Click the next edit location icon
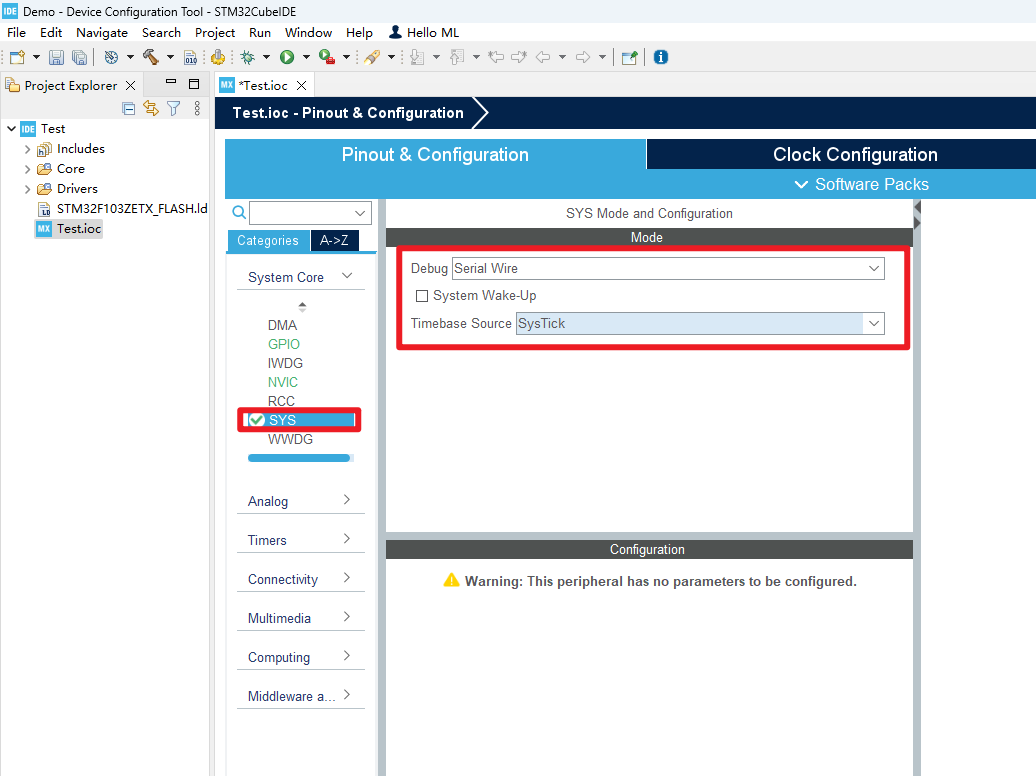This screenshot has width=1036, height=776. [x=519, y=58]
